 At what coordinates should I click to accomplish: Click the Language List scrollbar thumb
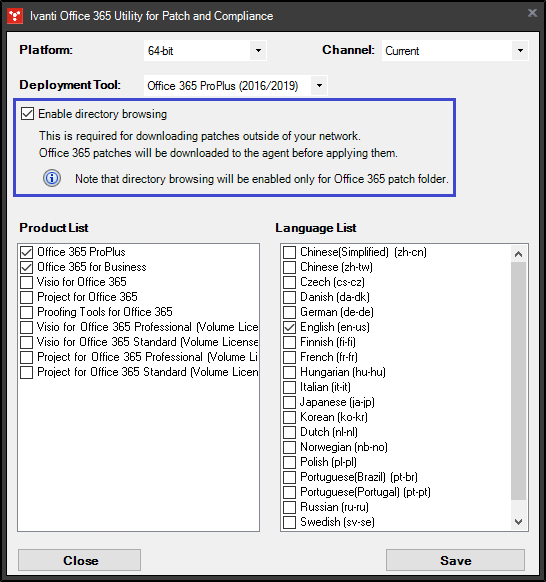(519, 381)
